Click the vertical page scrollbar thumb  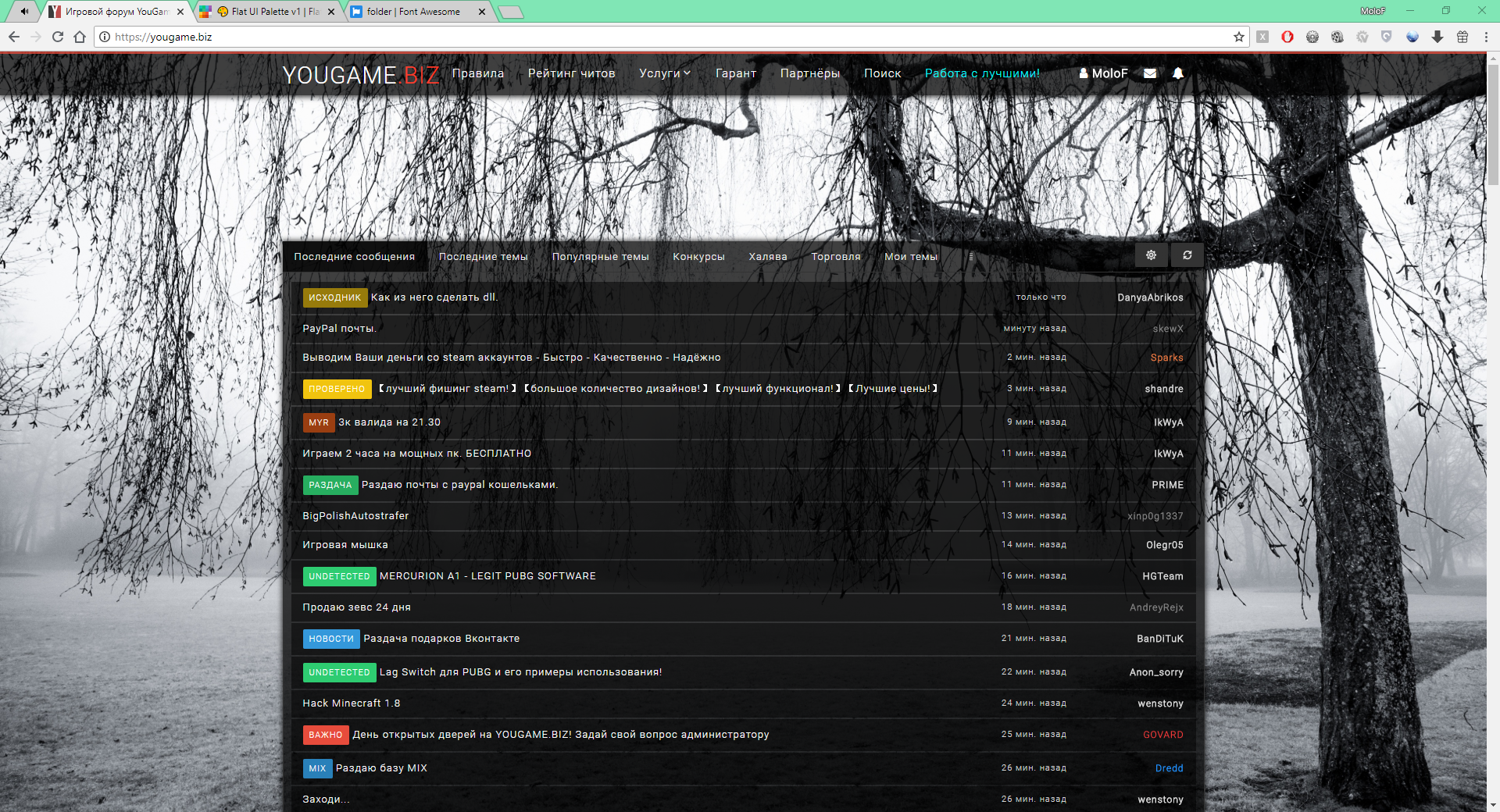click(x=1493, y=123)
